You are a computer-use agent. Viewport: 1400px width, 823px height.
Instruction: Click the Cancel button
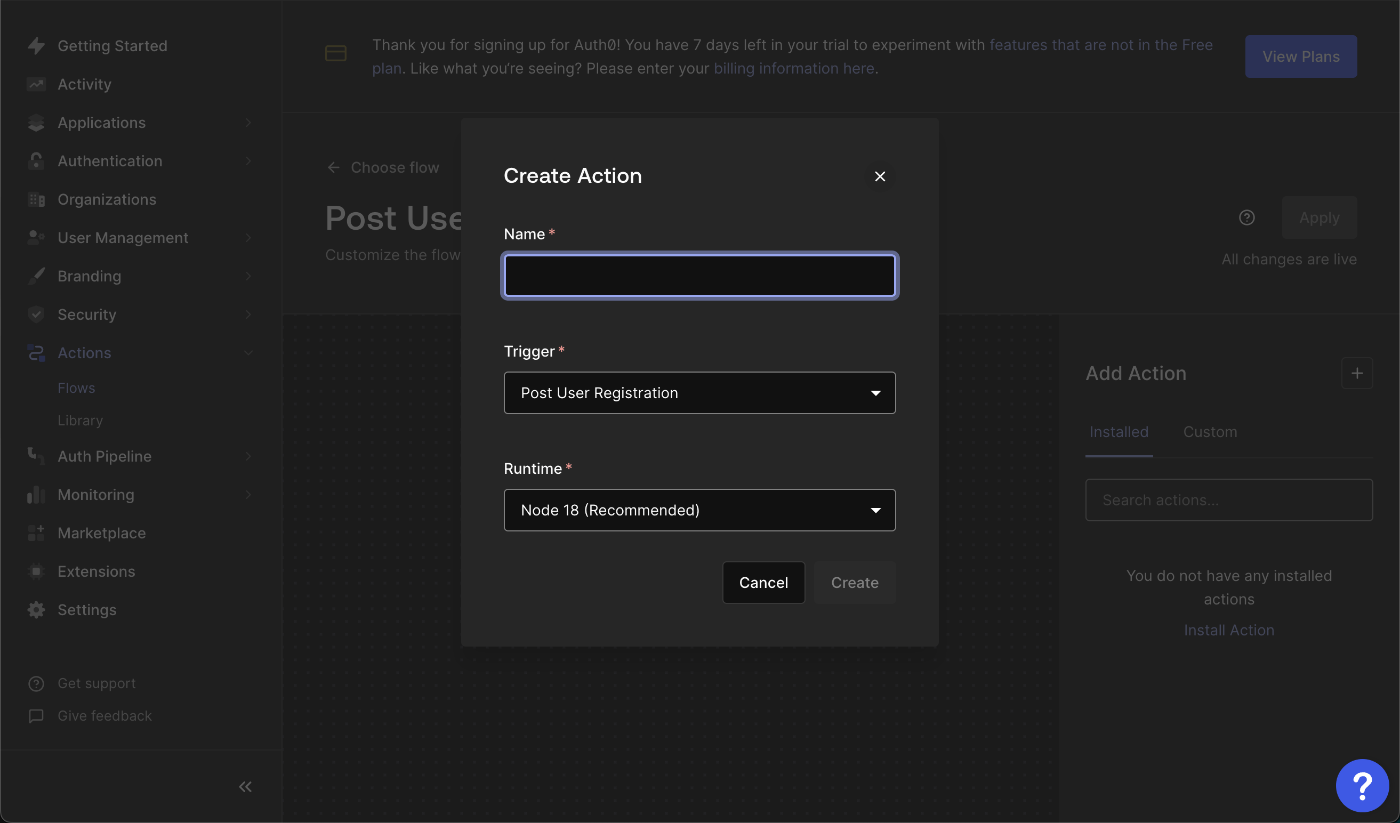coord(764,583)
